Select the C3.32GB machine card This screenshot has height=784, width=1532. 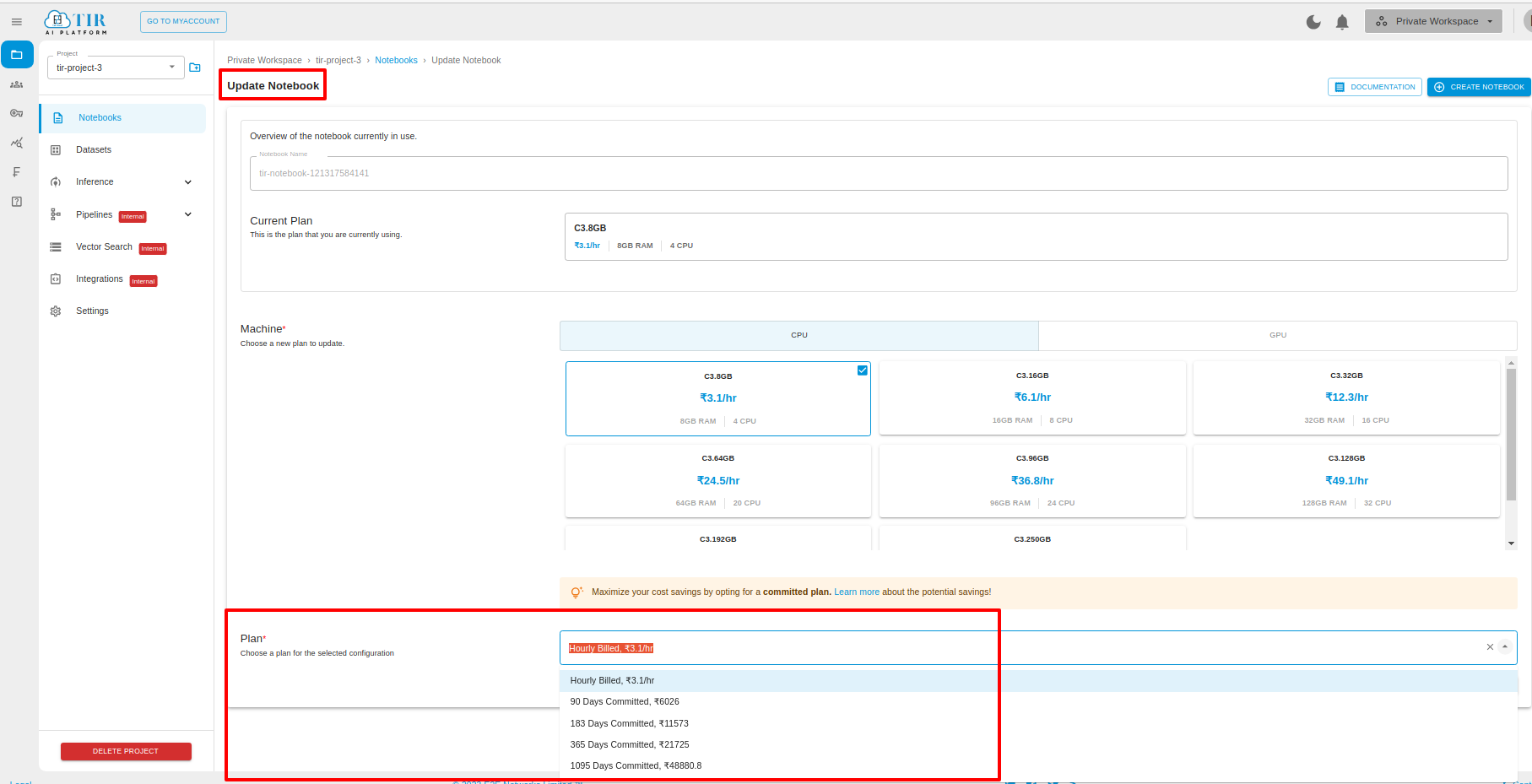[1346, 398]
